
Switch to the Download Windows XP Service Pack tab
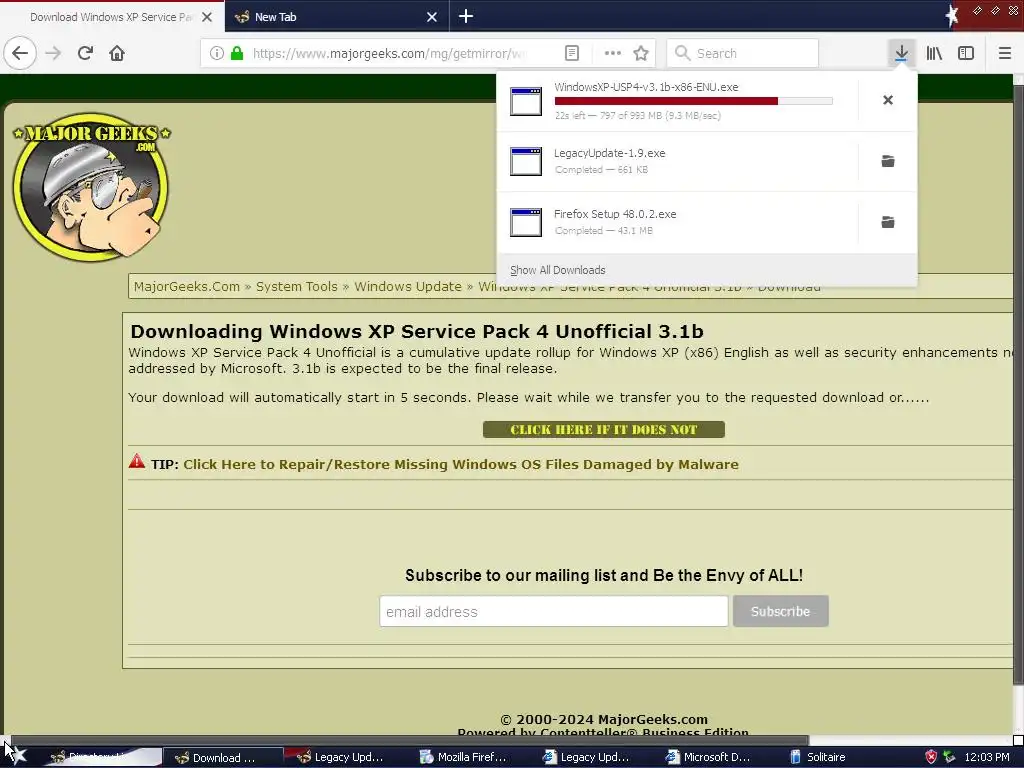111,17
